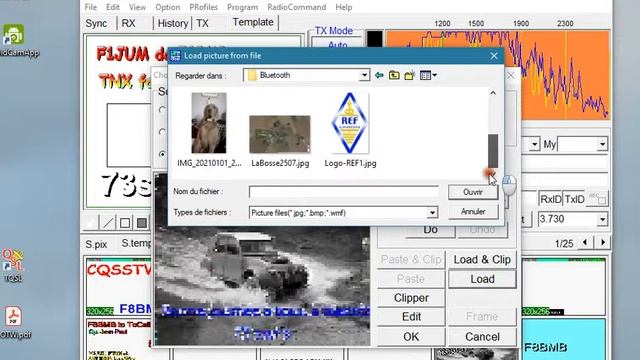Click the file list scroll up arrow
Viewport: 640px width, 360px height.
(493, 93)
